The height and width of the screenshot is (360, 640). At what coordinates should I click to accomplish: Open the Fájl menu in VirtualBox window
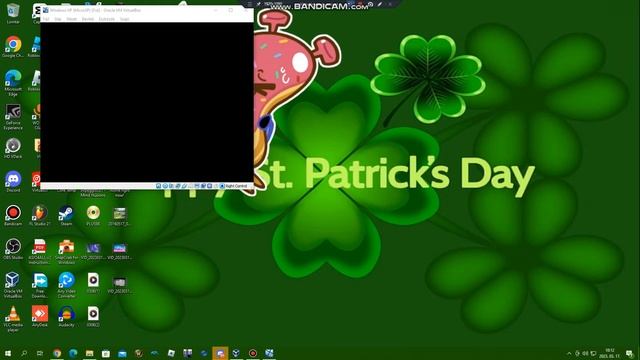click(x=46, y=19)
